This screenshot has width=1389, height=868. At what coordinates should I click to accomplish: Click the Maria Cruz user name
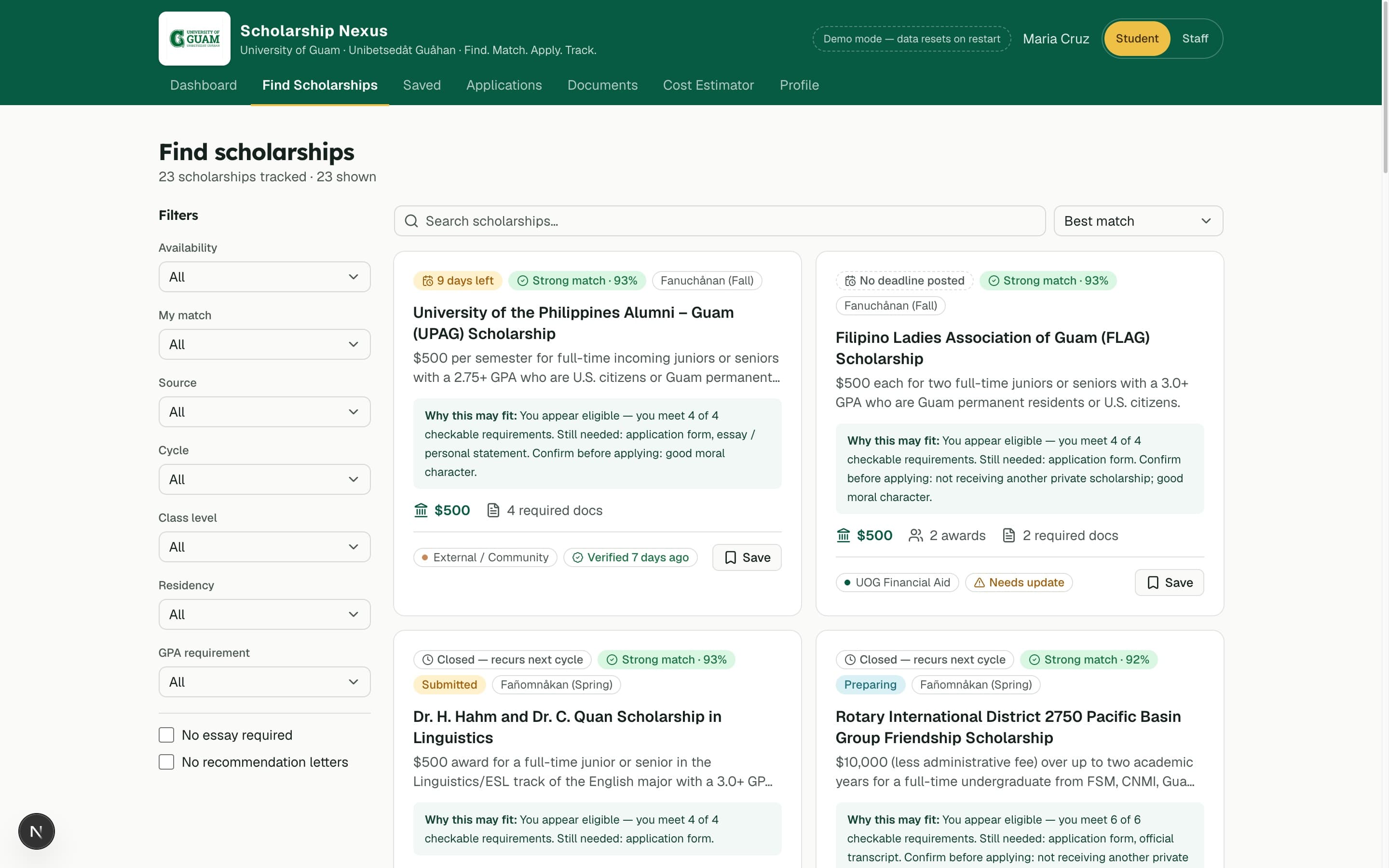click(1056, 39)
